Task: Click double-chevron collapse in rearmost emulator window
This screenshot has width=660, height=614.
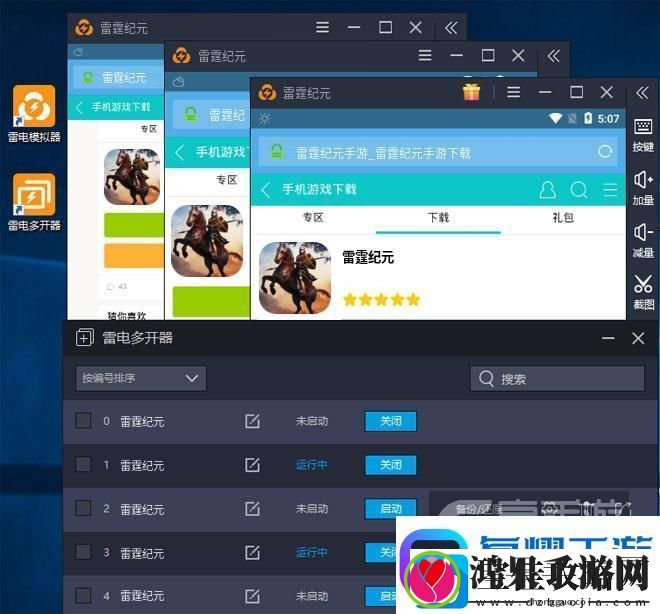Action: [451, 28]
